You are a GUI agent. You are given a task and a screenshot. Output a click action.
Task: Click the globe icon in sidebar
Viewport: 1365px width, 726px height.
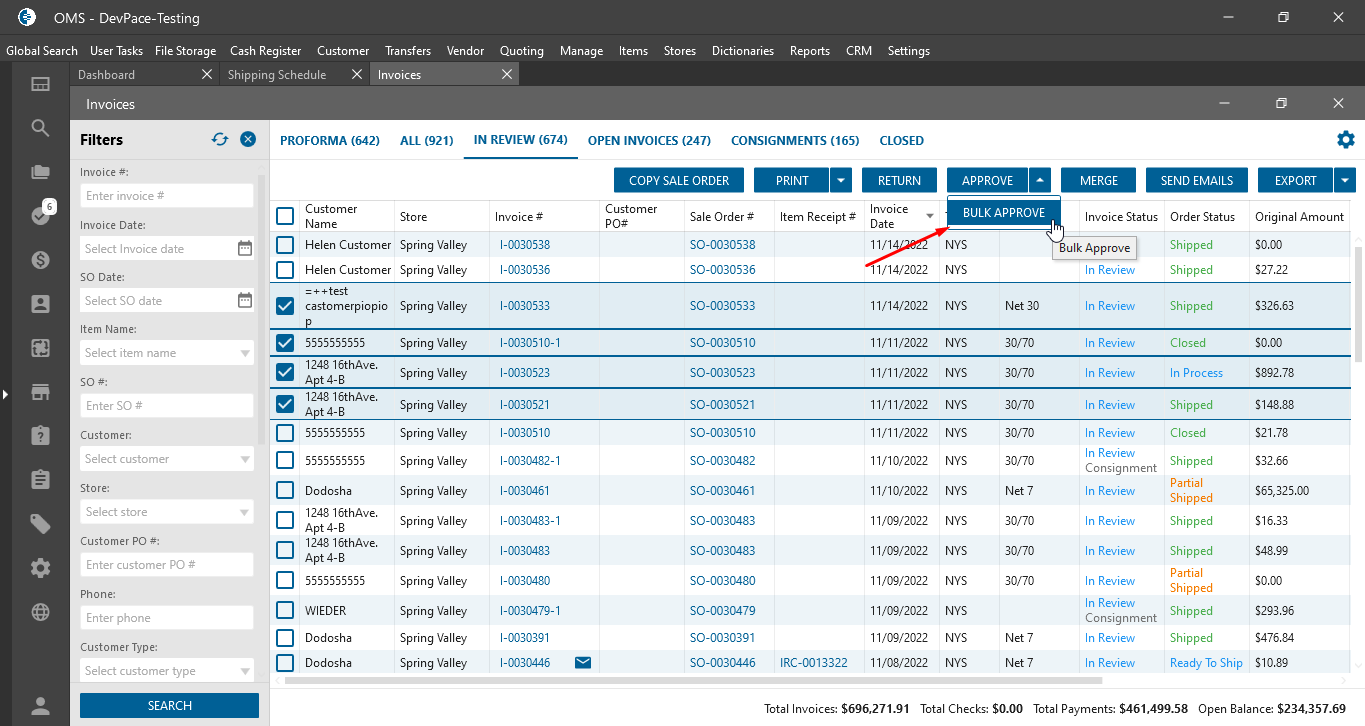[x=40, y=612]
